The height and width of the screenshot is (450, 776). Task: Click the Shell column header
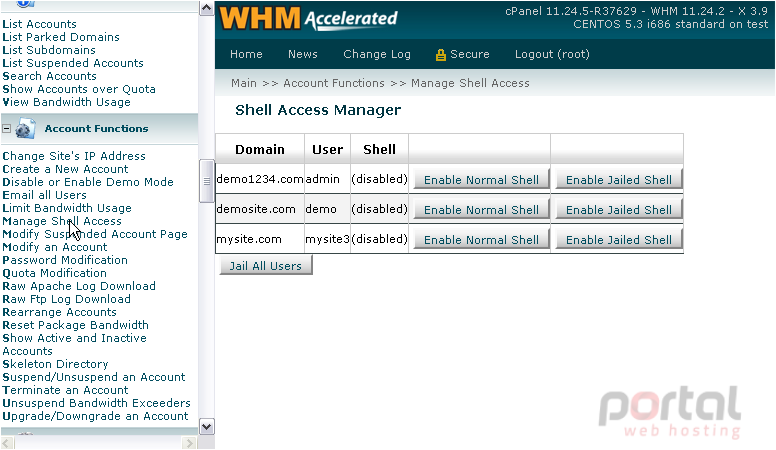click(380, 150)
